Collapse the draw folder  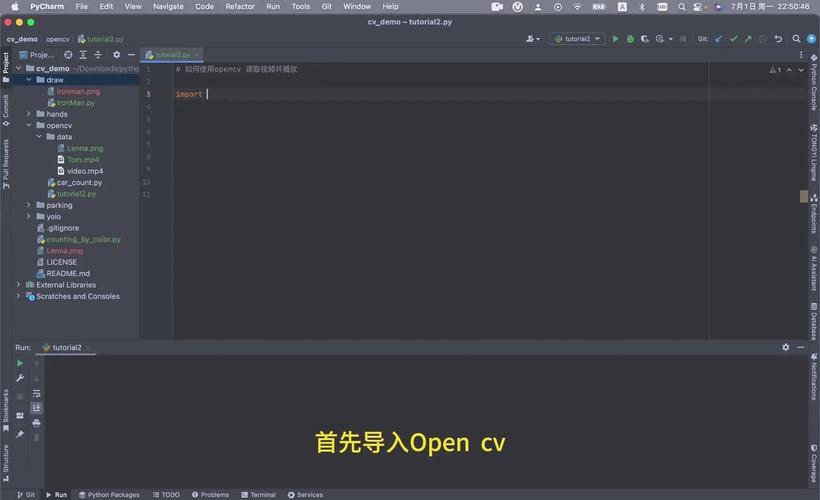tap(29, 79)
